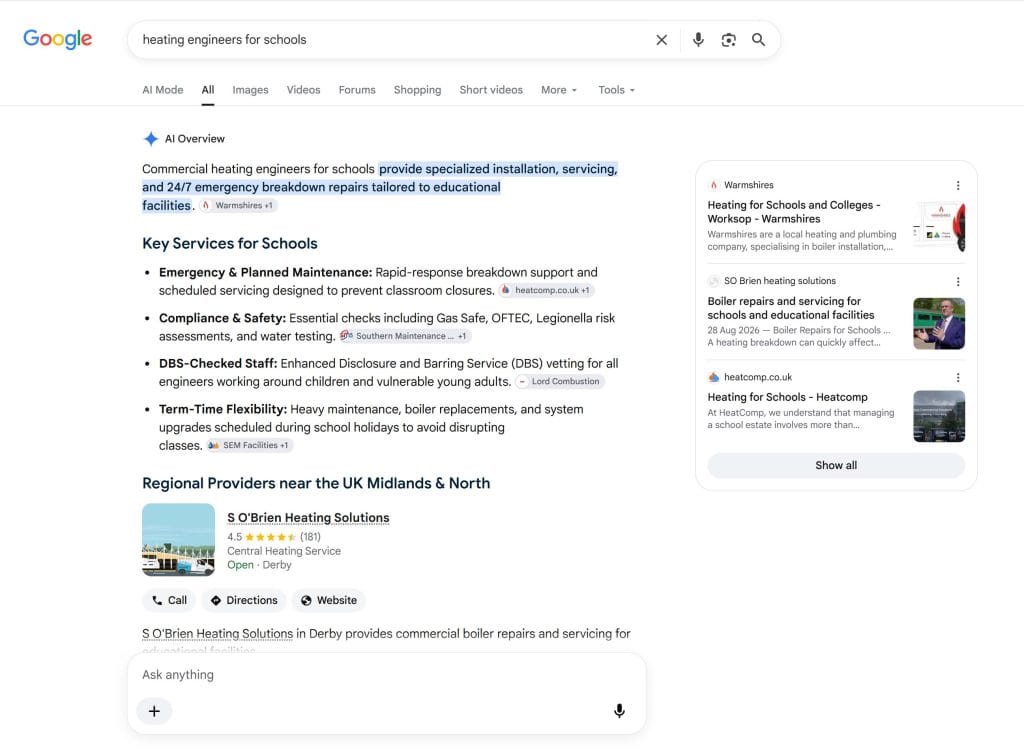Switch to Forums tab
The height and width of the screenshot is (755, 1024).
coord(357,90)
